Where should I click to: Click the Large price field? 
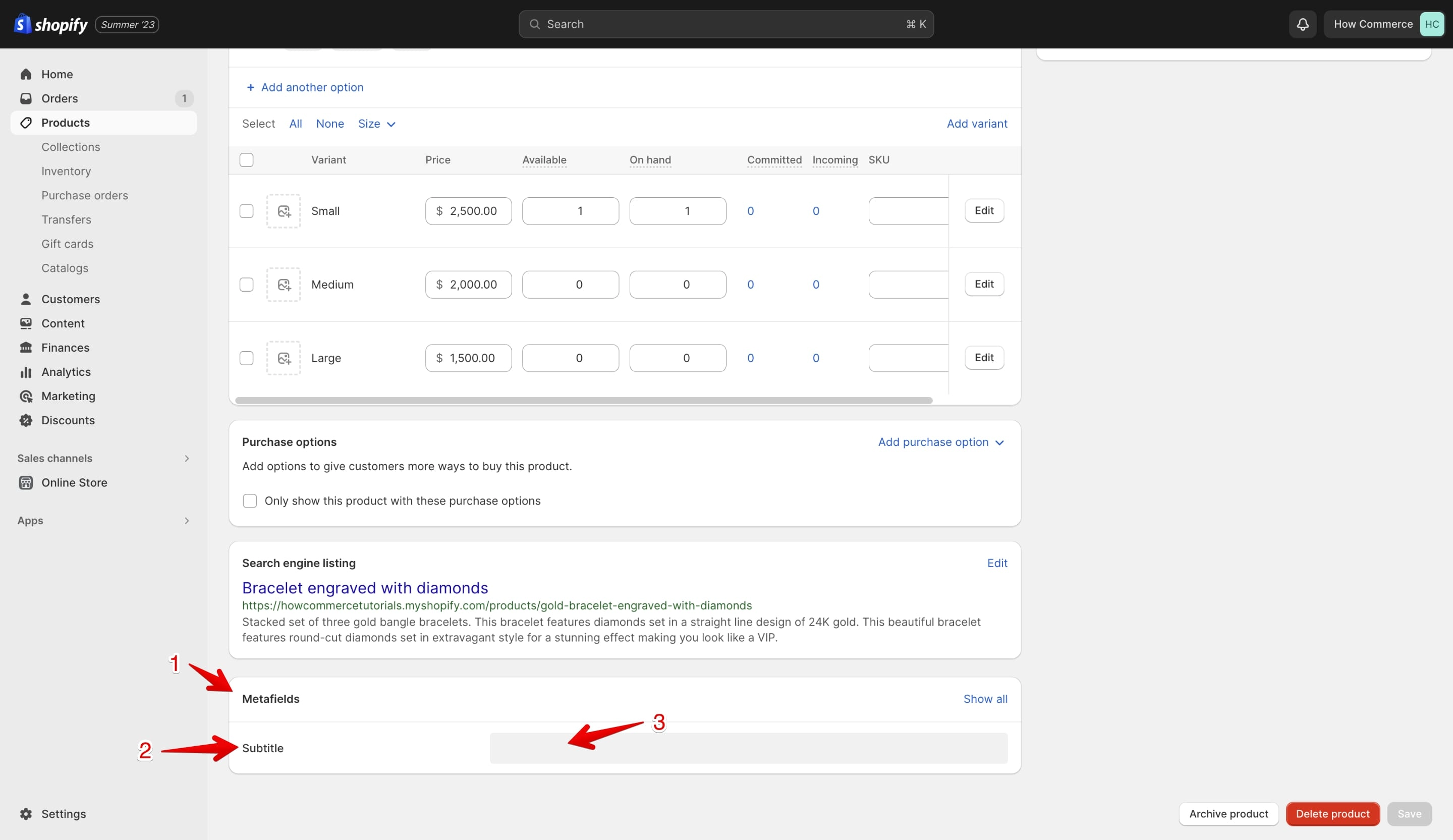tap(468, 358)
